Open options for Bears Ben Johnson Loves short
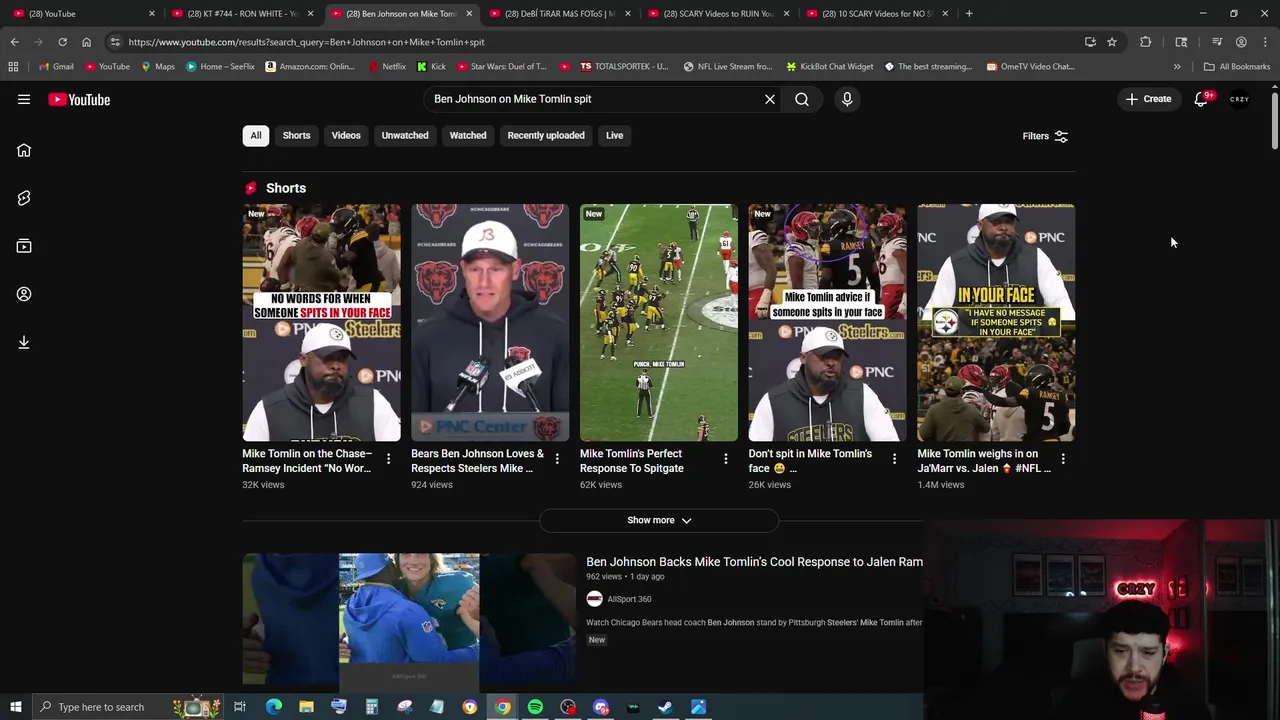Viewport: 1280px width, 720px height. pos(557,459)
